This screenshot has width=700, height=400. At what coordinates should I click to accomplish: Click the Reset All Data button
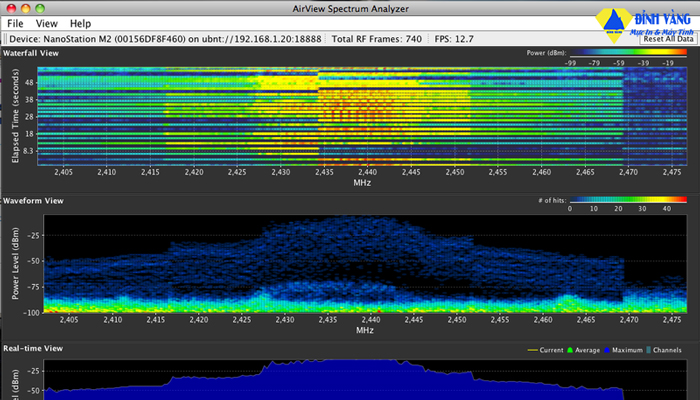tap(668, 39)
